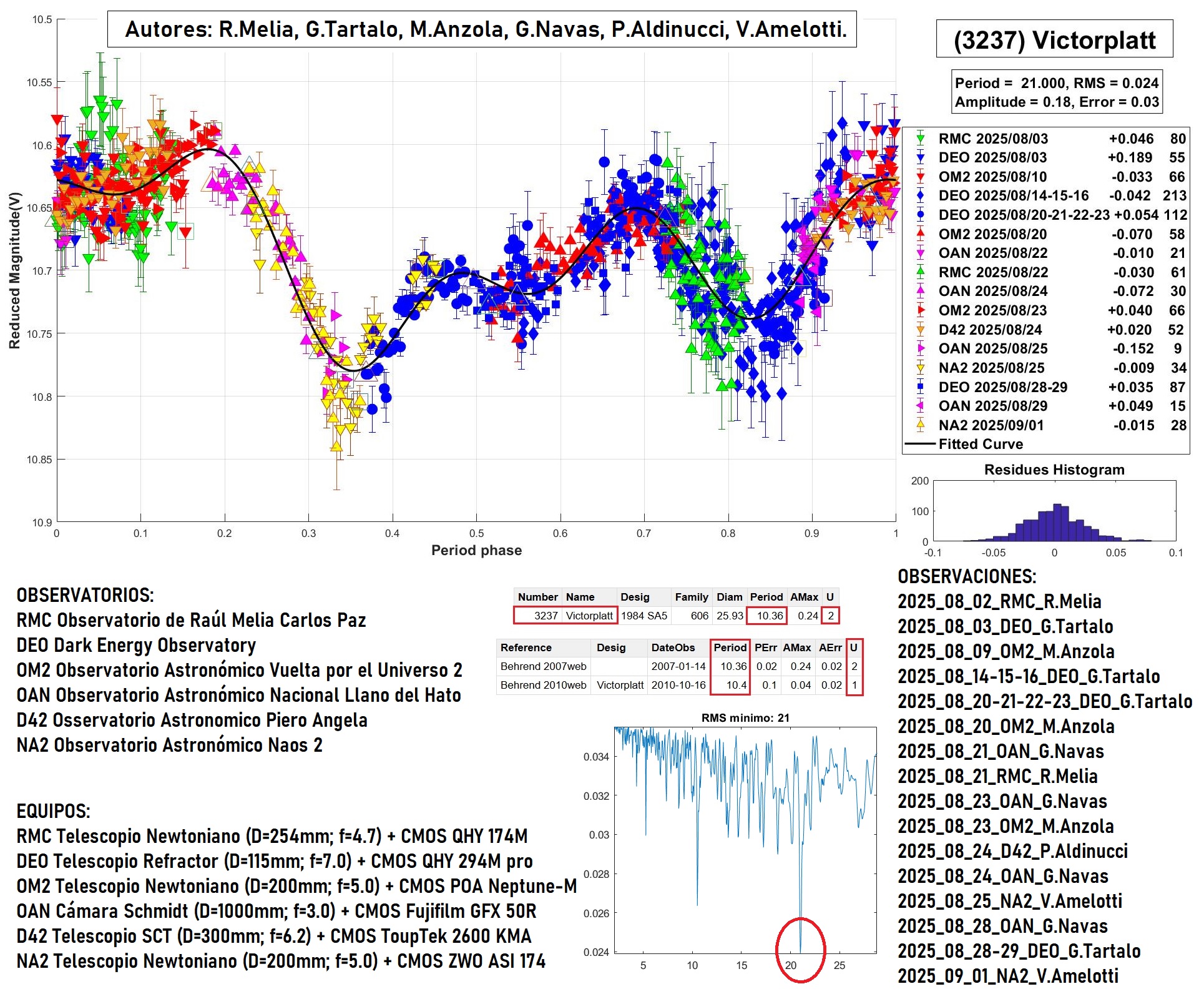Viewport: 1204px width, 994px height.
Task: Click the blue square marker for DEO 2025/08/28-29
Action: (920, 387)
